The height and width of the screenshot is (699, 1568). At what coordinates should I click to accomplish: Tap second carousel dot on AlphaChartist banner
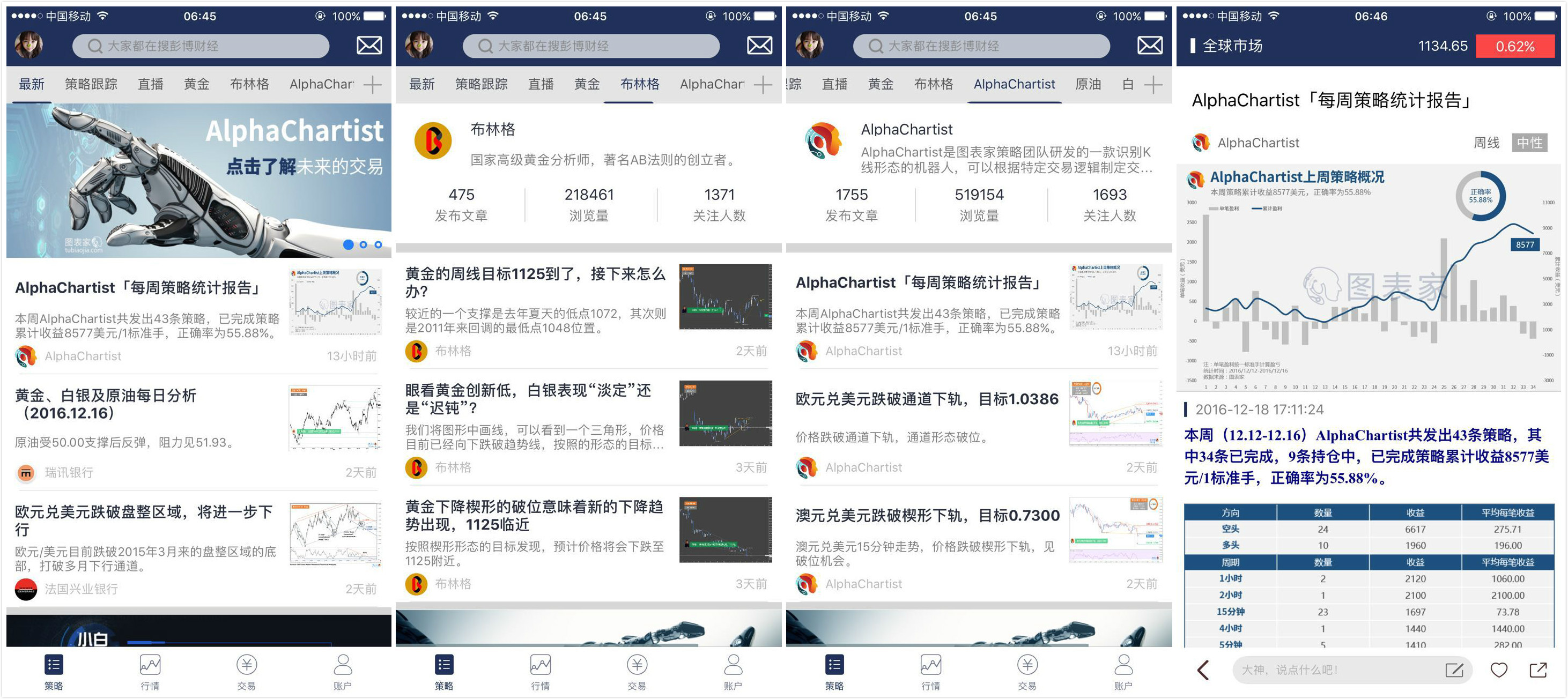pyautogui.click(x=364, y=244)
